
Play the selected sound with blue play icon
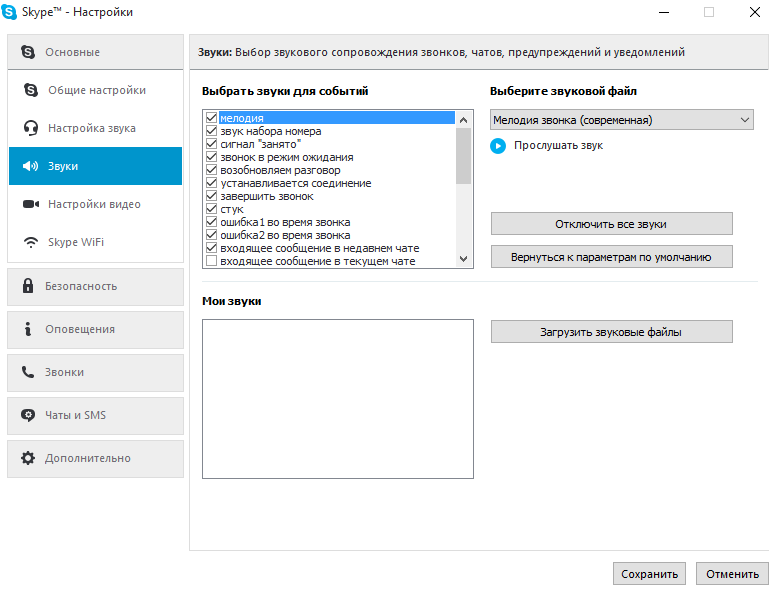point(498,146)
